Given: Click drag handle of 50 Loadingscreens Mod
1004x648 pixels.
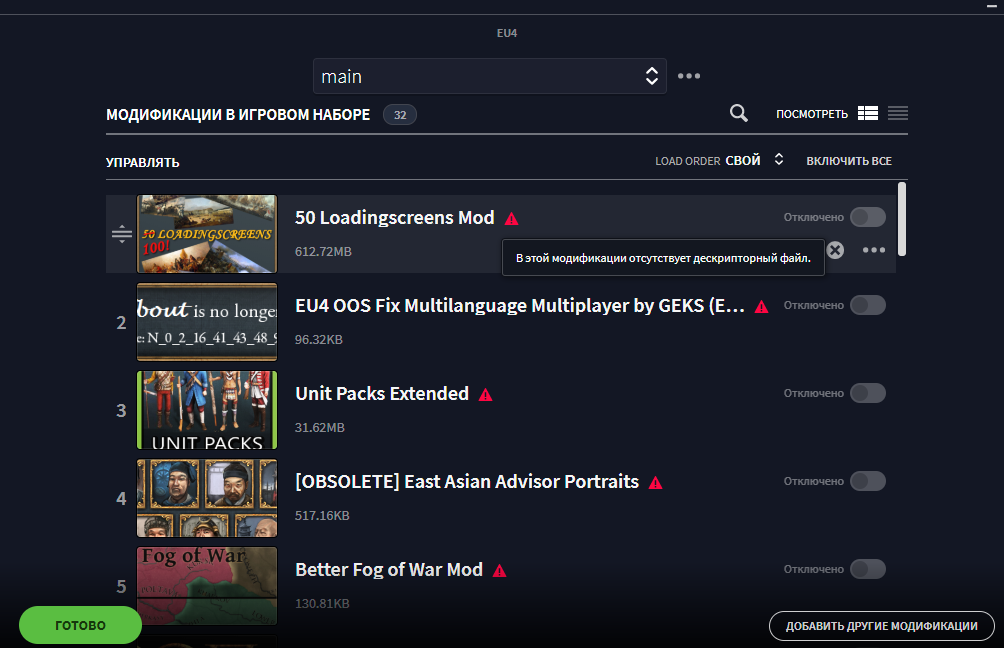Looking at the screenshot, I should tap(121, 235).
